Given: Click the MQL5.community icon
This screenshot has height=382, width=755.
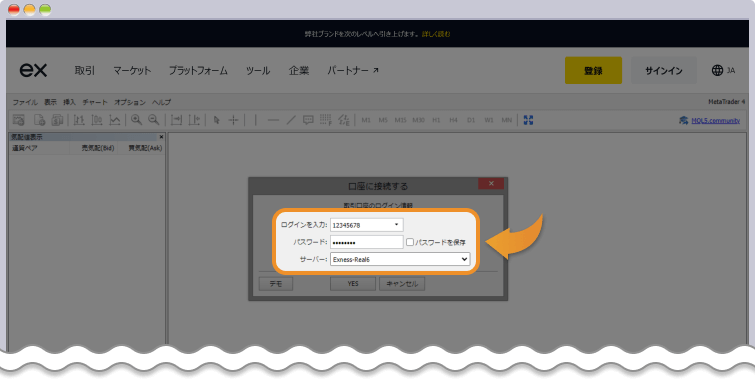Looking at the screenshot, I should tap(683, 120).
